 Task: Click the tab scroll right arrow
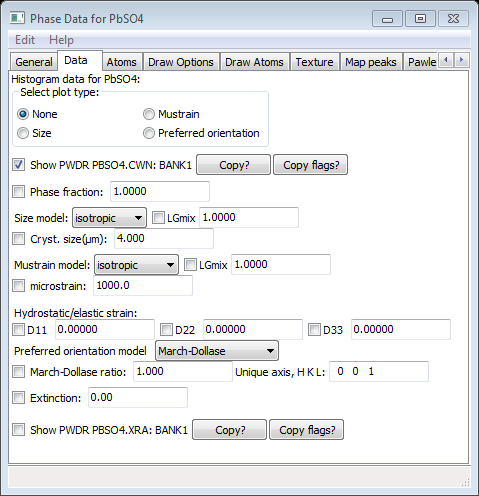click(x=461, y=60)
